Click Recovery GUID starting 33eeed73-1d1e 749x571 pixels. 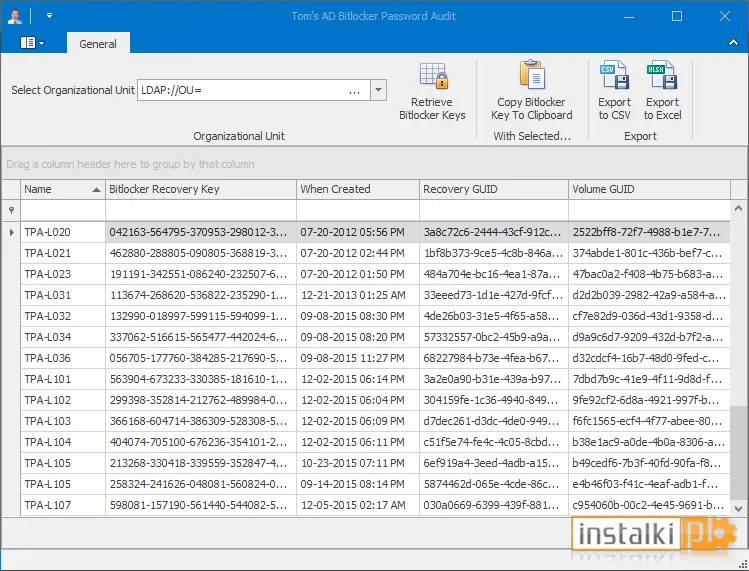(494, 295)
